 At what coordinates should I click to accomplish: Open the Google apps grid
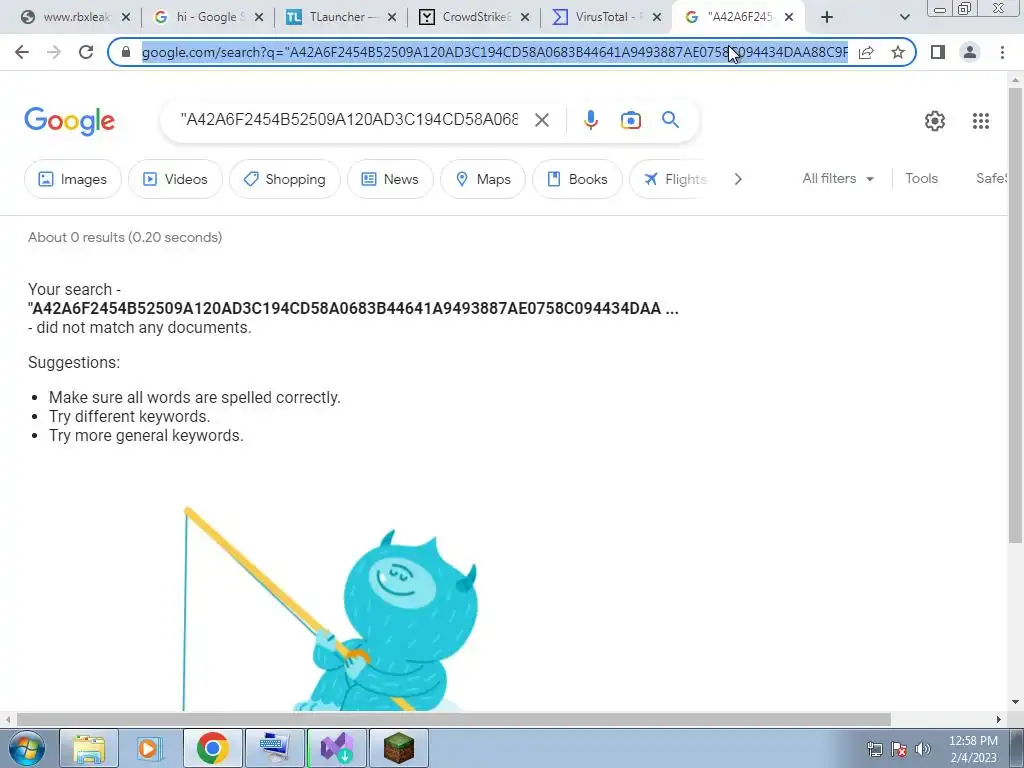click(980, 121)
